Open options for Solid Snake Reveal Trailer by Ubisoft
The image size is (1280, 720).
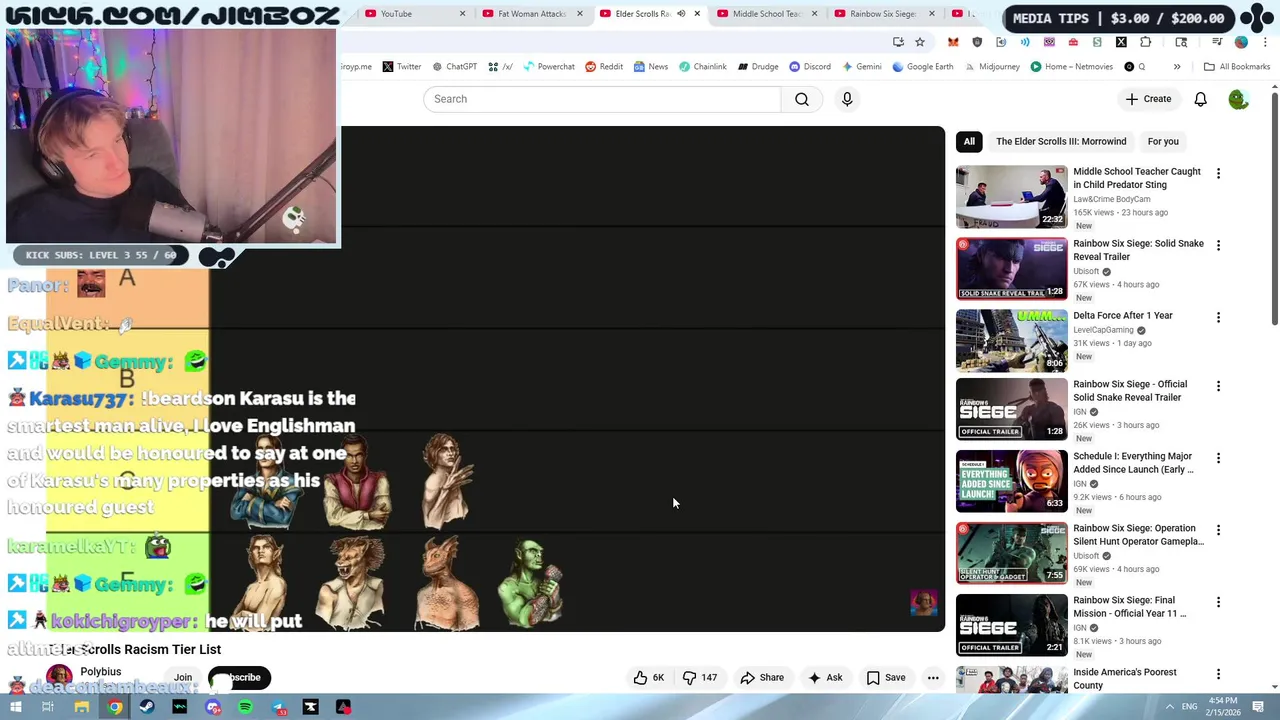[1218, 245]
